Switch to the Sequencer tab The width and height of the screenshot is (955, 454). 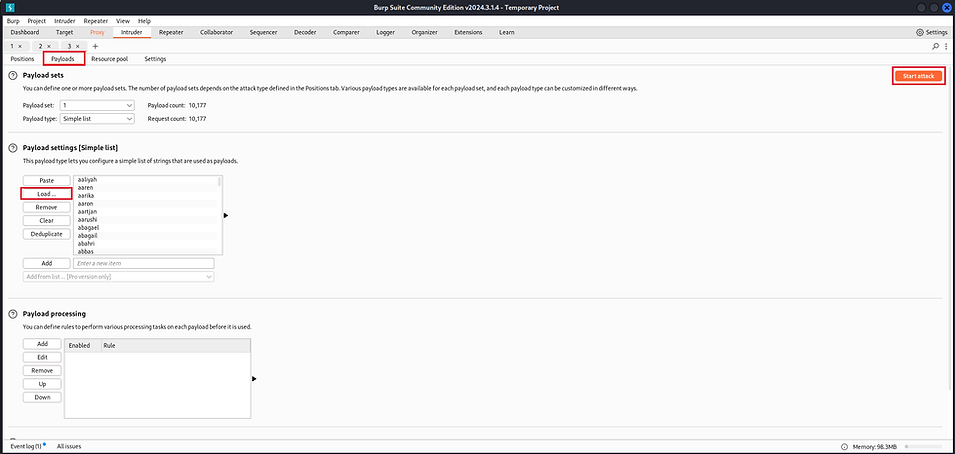coord(264,32)
